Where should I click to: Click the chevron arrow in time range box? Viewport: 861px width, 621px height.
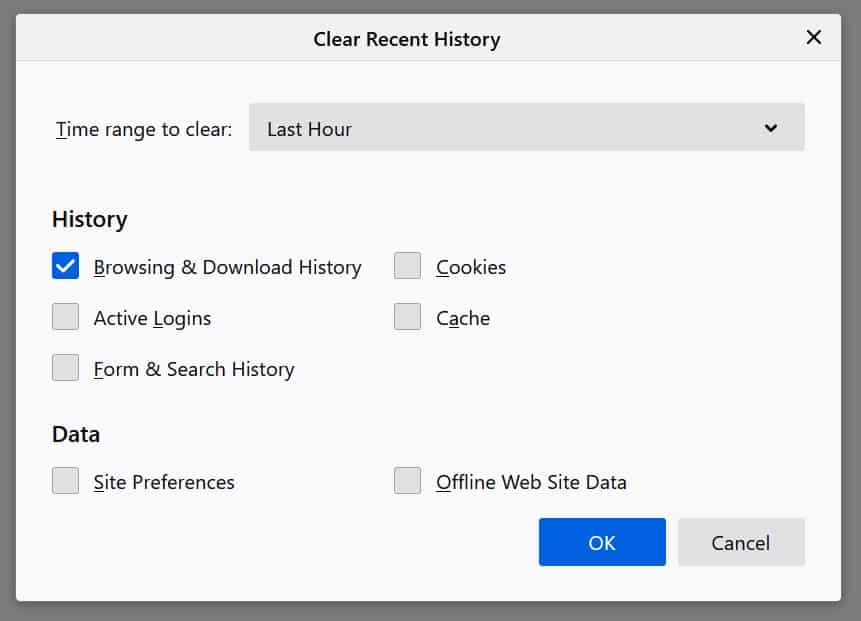(770, 128)
